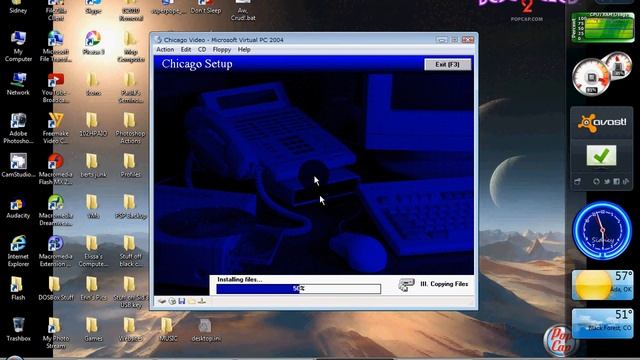Open the Adobe Photoshop shortcut
Image resolution: width=640 pixels, height=360 pixels.
point(18,129)
